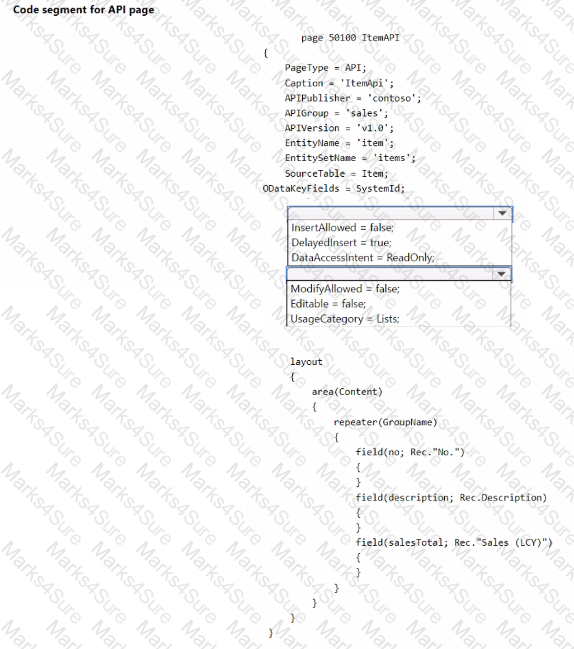Select option InsertAllowed = false
574x649 pixels.
[x=343, y=228]
